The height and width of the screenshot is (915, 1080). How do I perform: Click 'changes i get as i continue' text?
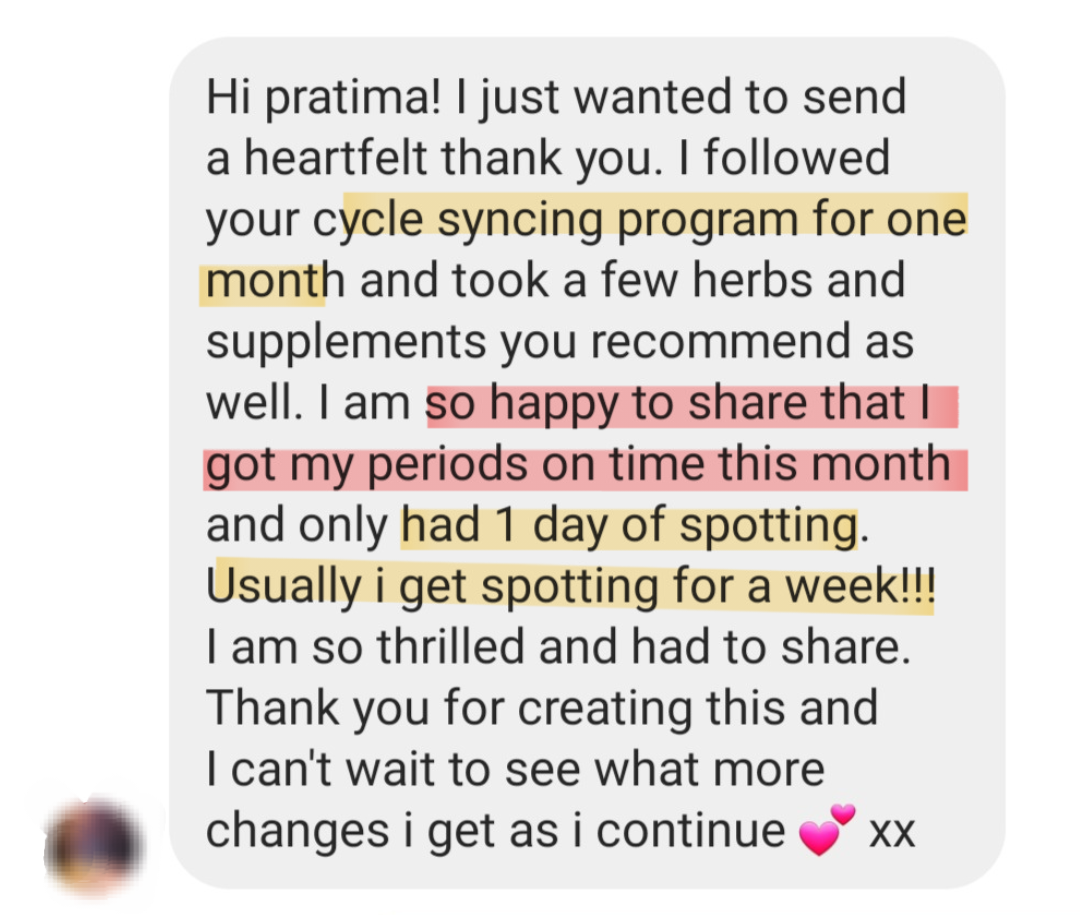(495, 832)
